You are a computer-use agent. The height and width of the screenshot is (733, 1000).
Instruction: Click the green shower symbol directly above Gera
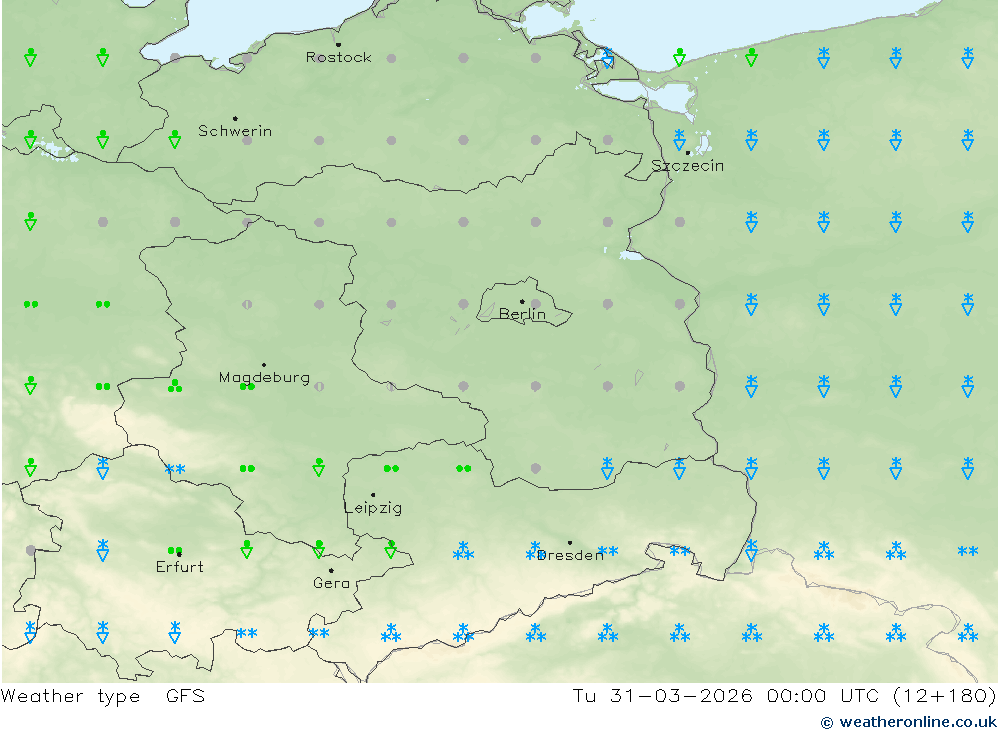pyautogui.click(x=319, y=549)
